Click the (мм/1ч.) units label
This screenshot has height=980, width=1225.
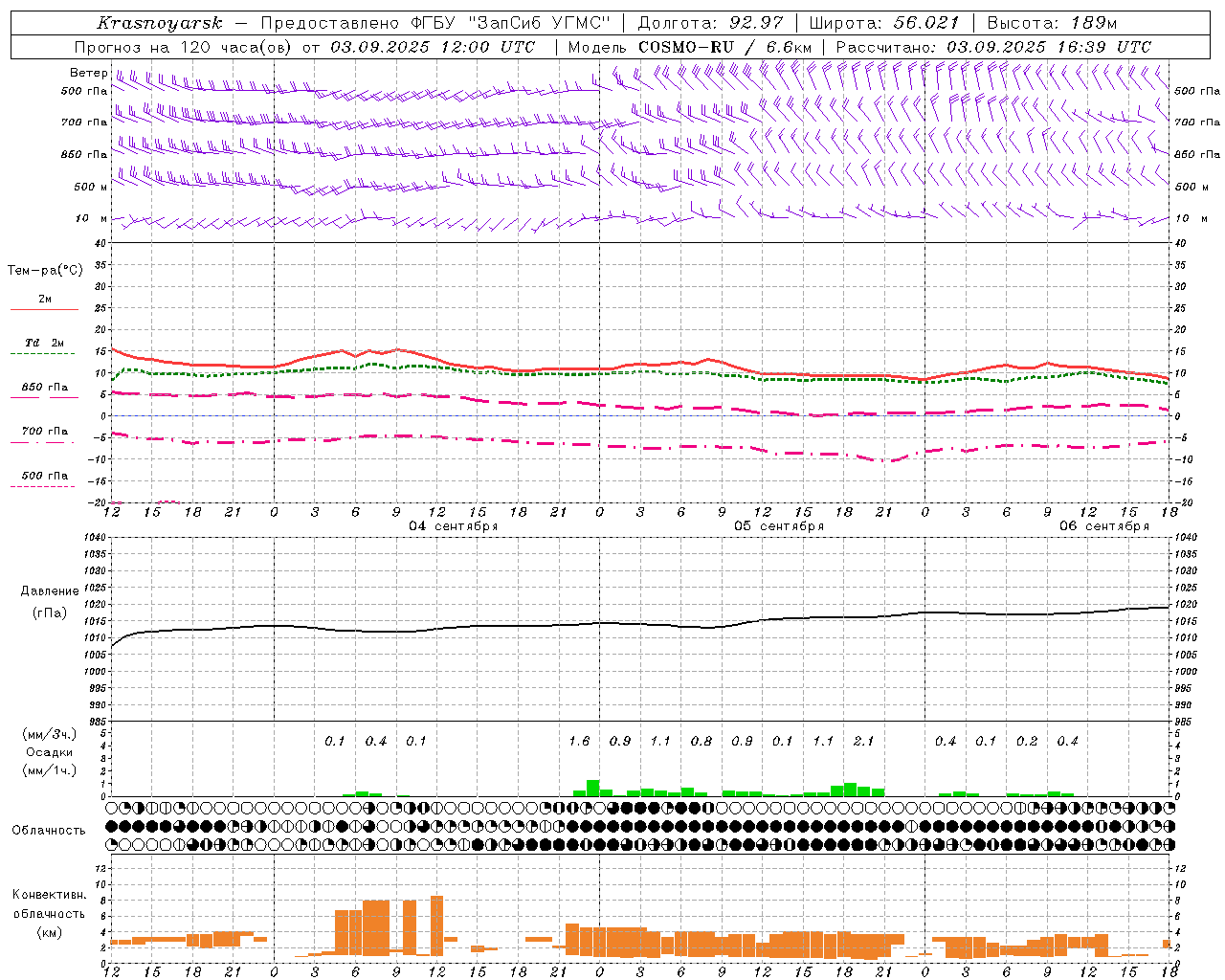point(50,770)
